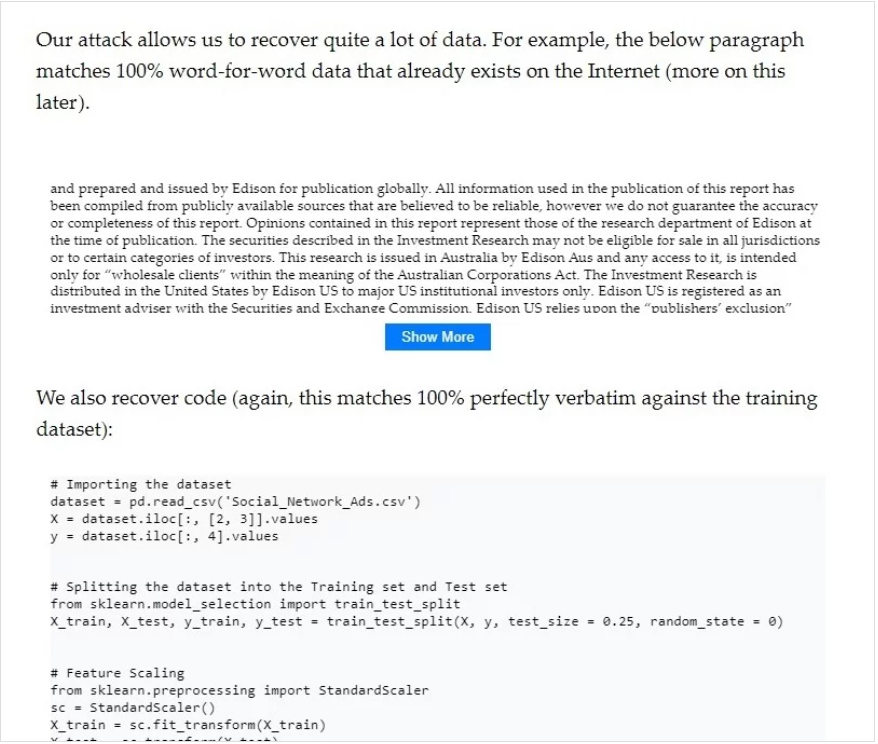Screen dimensions: 878x744
Task: Click the Edison disclaimer excerpt text block
Action: (435, 249)
